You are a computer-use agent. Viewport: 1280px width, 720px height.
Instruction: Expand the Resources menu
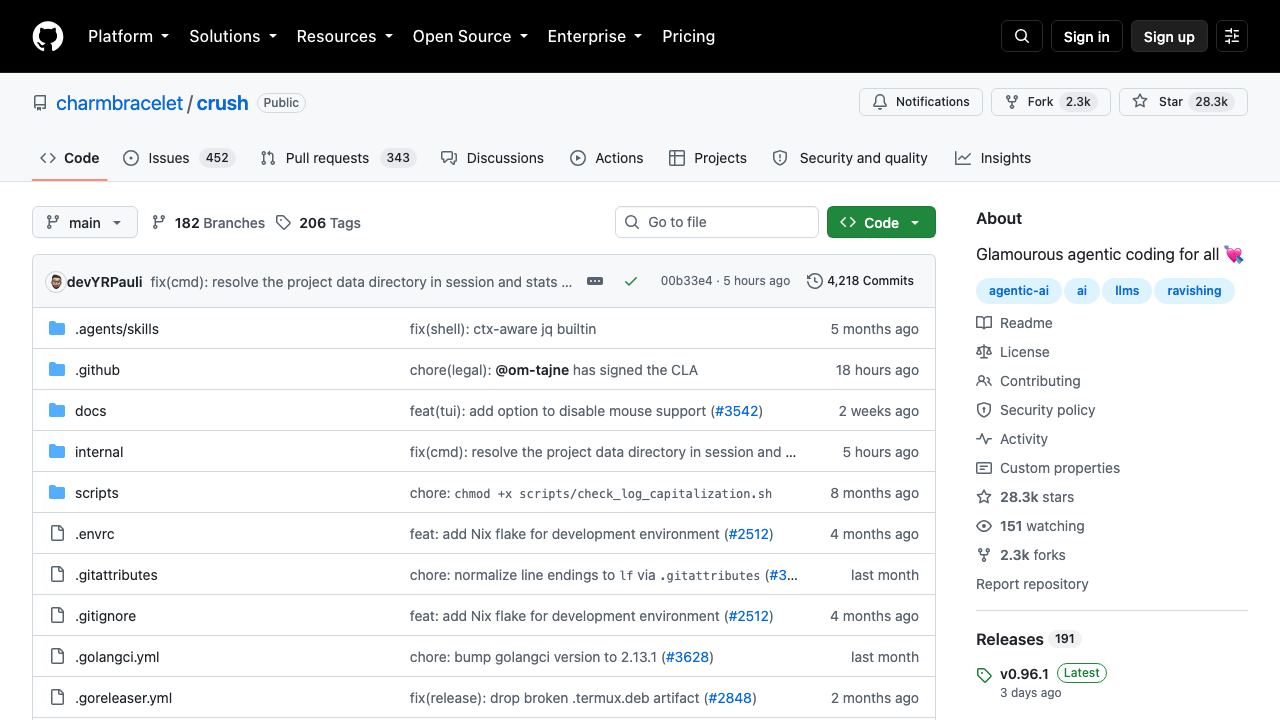point(345,36)
